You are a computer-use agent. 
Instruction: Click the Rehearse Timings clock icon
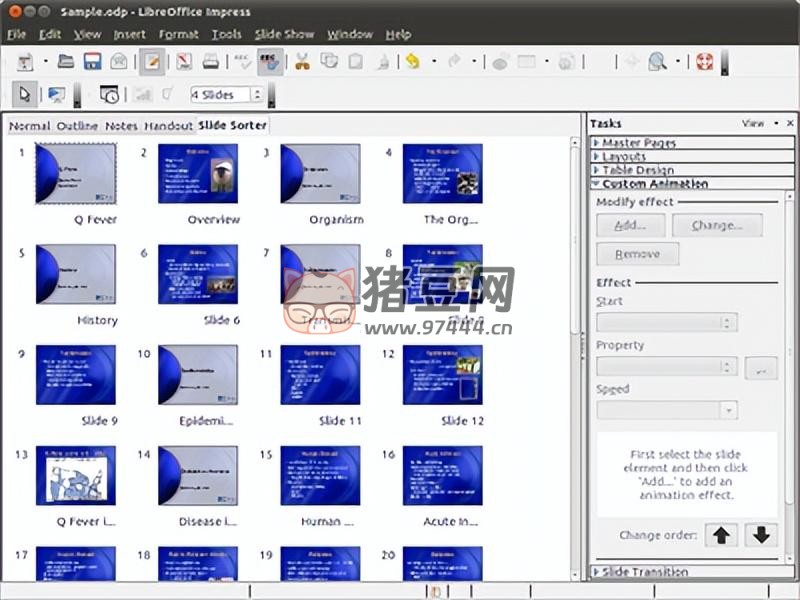tap(110, 95)
